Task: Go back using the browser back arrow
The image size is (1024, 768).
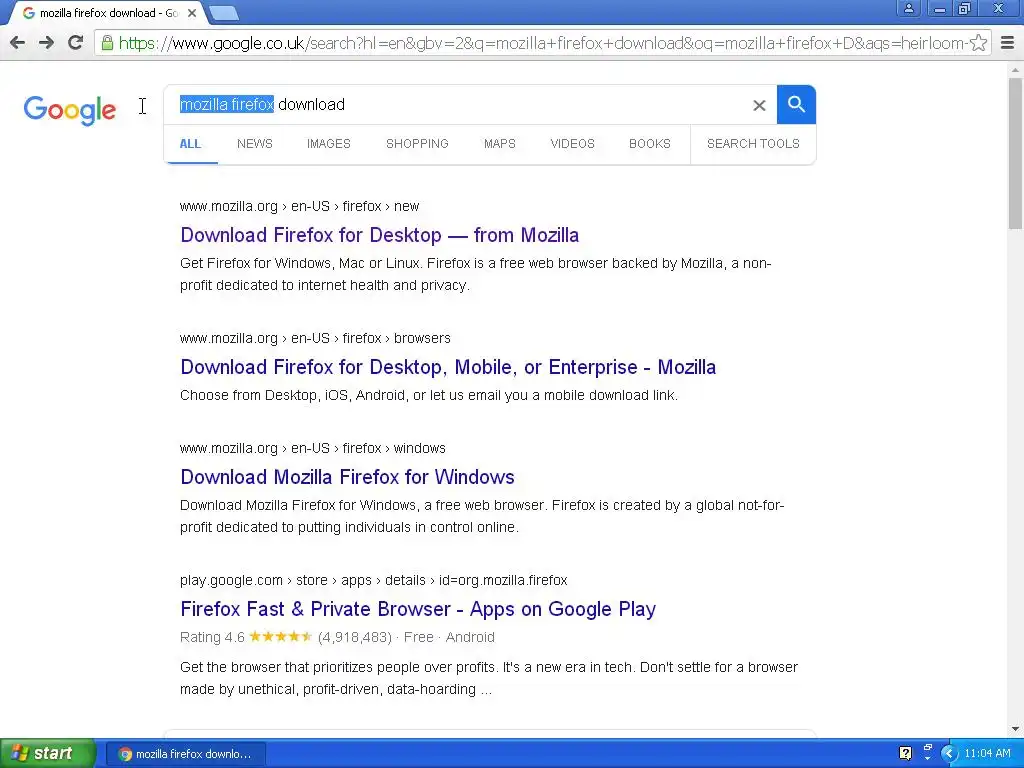Action: 18,43
